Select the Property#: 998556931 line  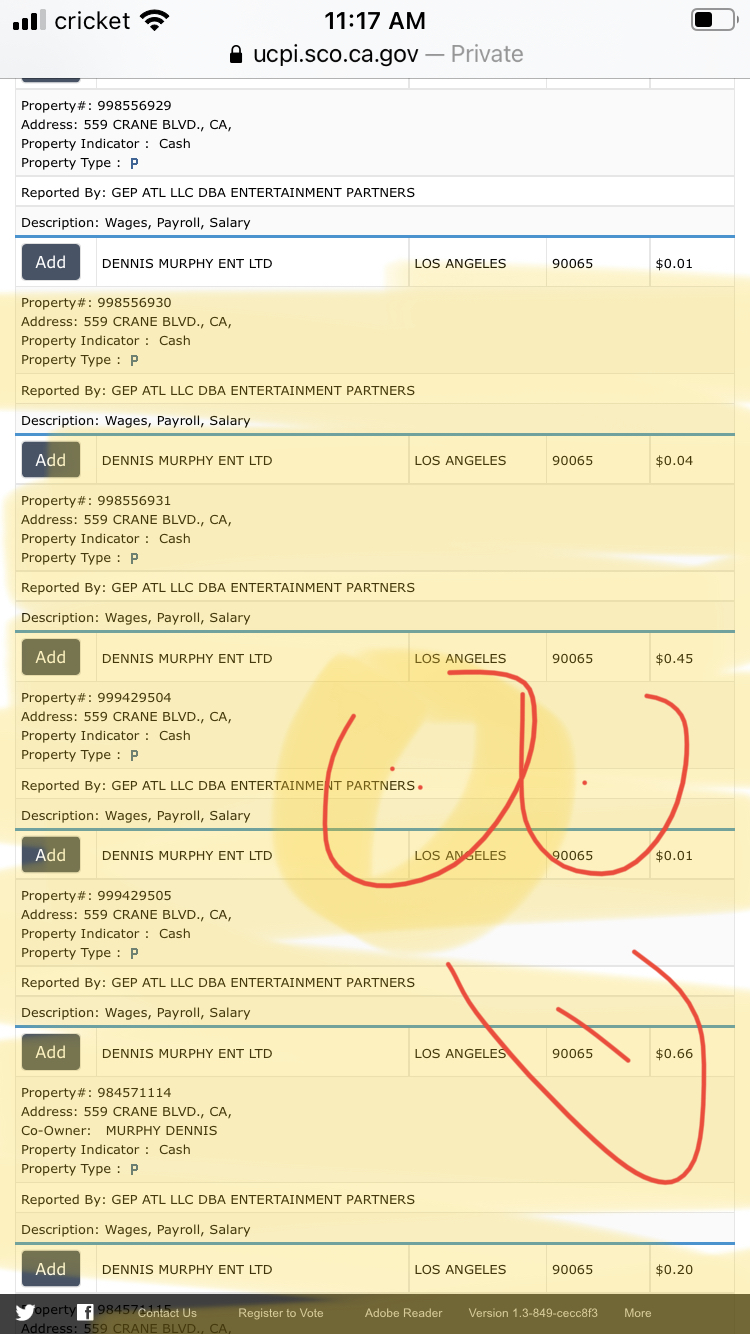click(x=96, y=500)
